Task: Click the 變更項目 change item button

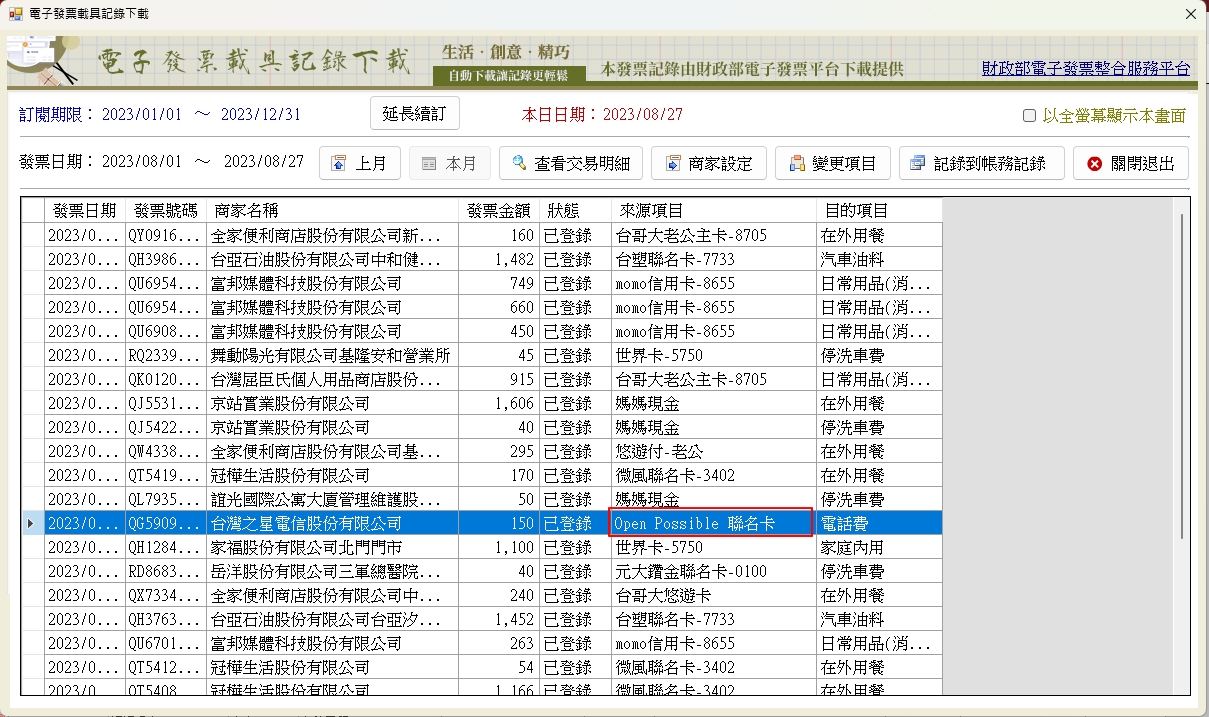Action: pos(832,163)
